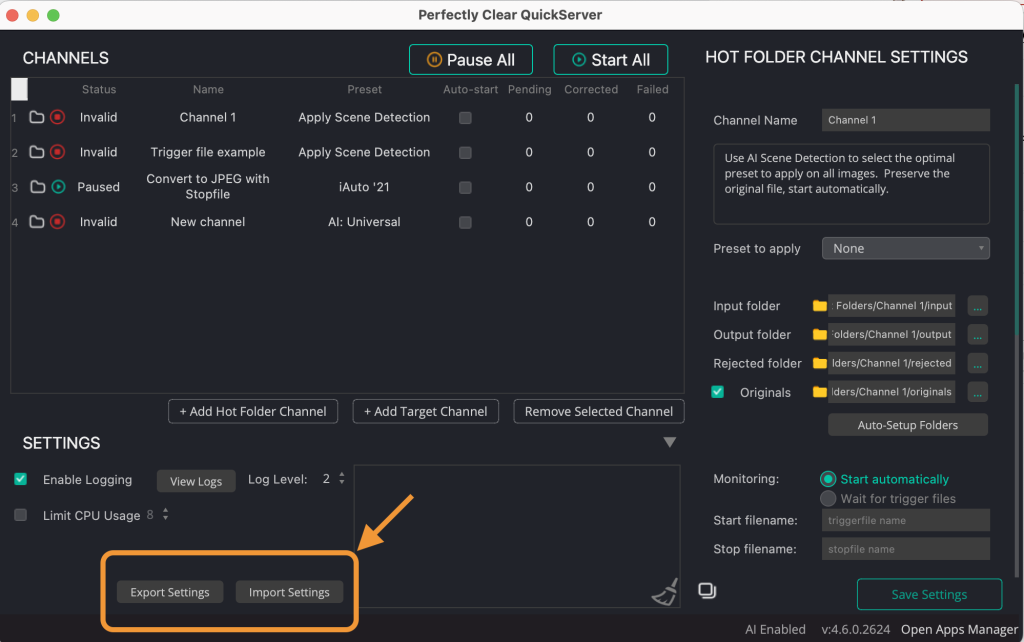Click 'iAuto '21' preset cell
The image size is (1024, 642).
click(364, 187)
